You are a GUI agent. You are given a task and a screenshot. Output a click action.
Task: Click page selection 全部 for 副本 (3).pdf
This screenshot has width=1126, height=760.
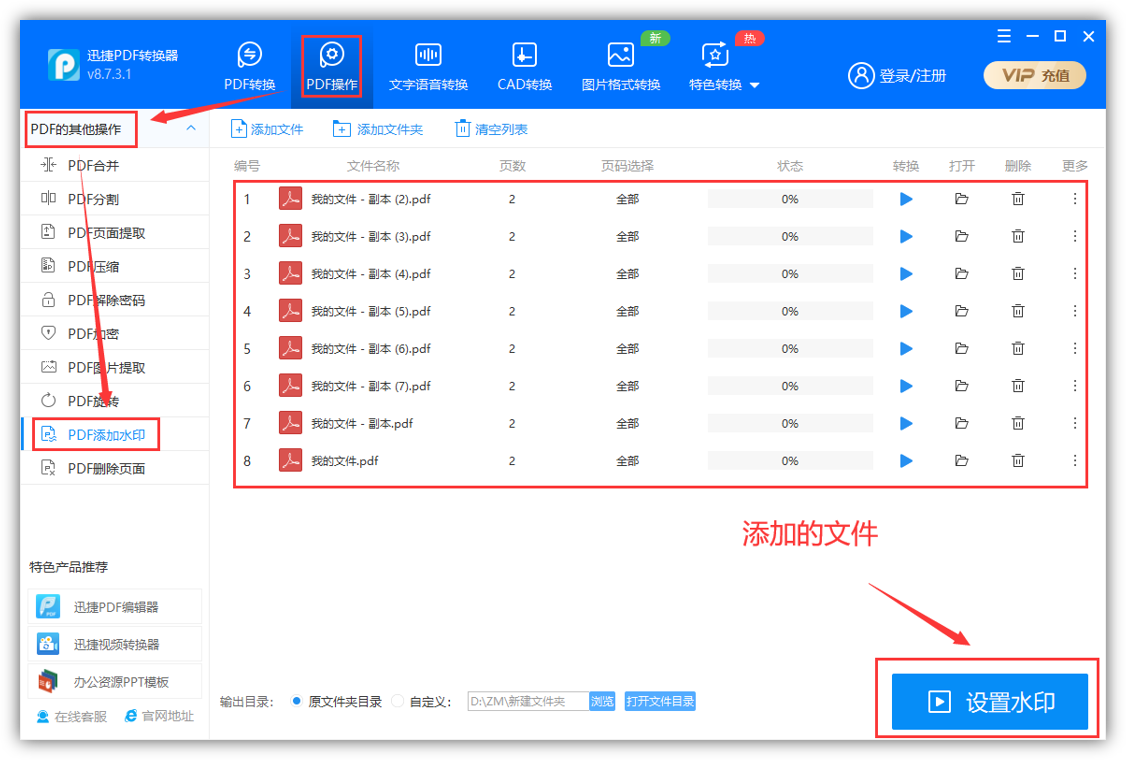627,236
